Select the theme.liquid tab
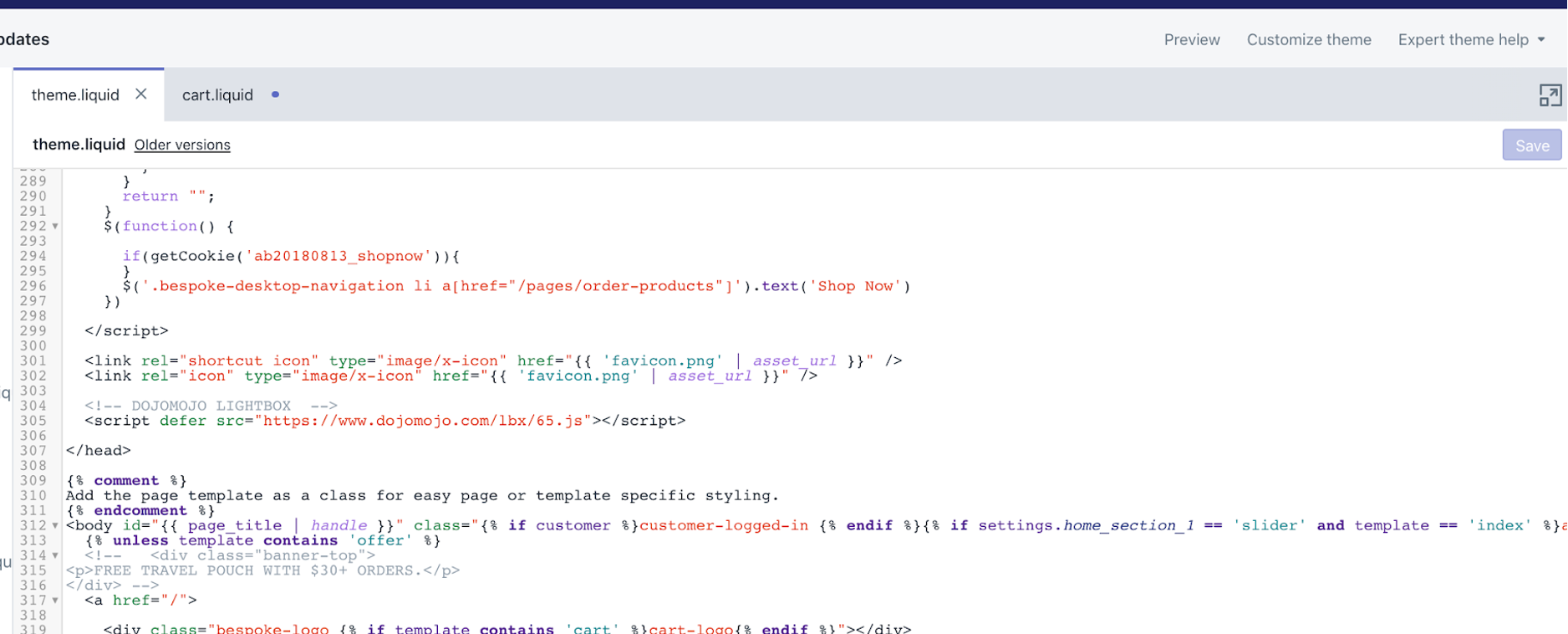The width and height of the screenshot is (1568, 634). [x=75, y=95]
